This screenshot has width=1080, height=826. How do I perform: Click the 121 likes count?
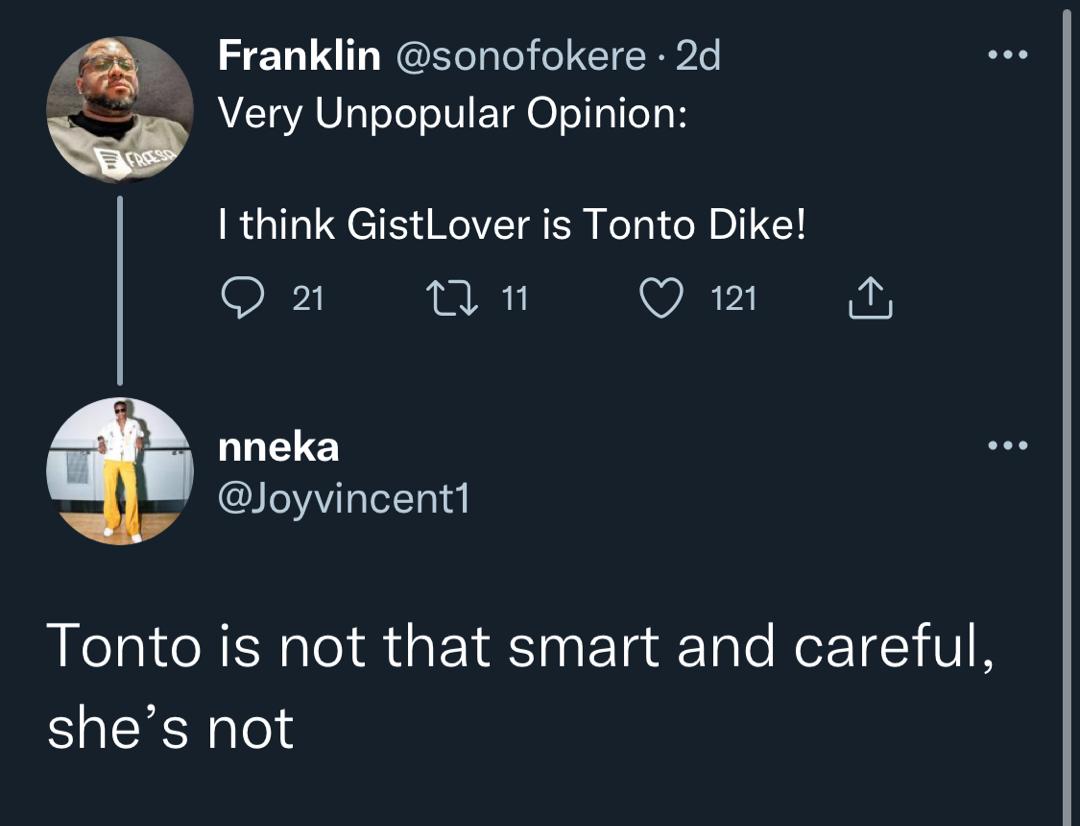734,298
